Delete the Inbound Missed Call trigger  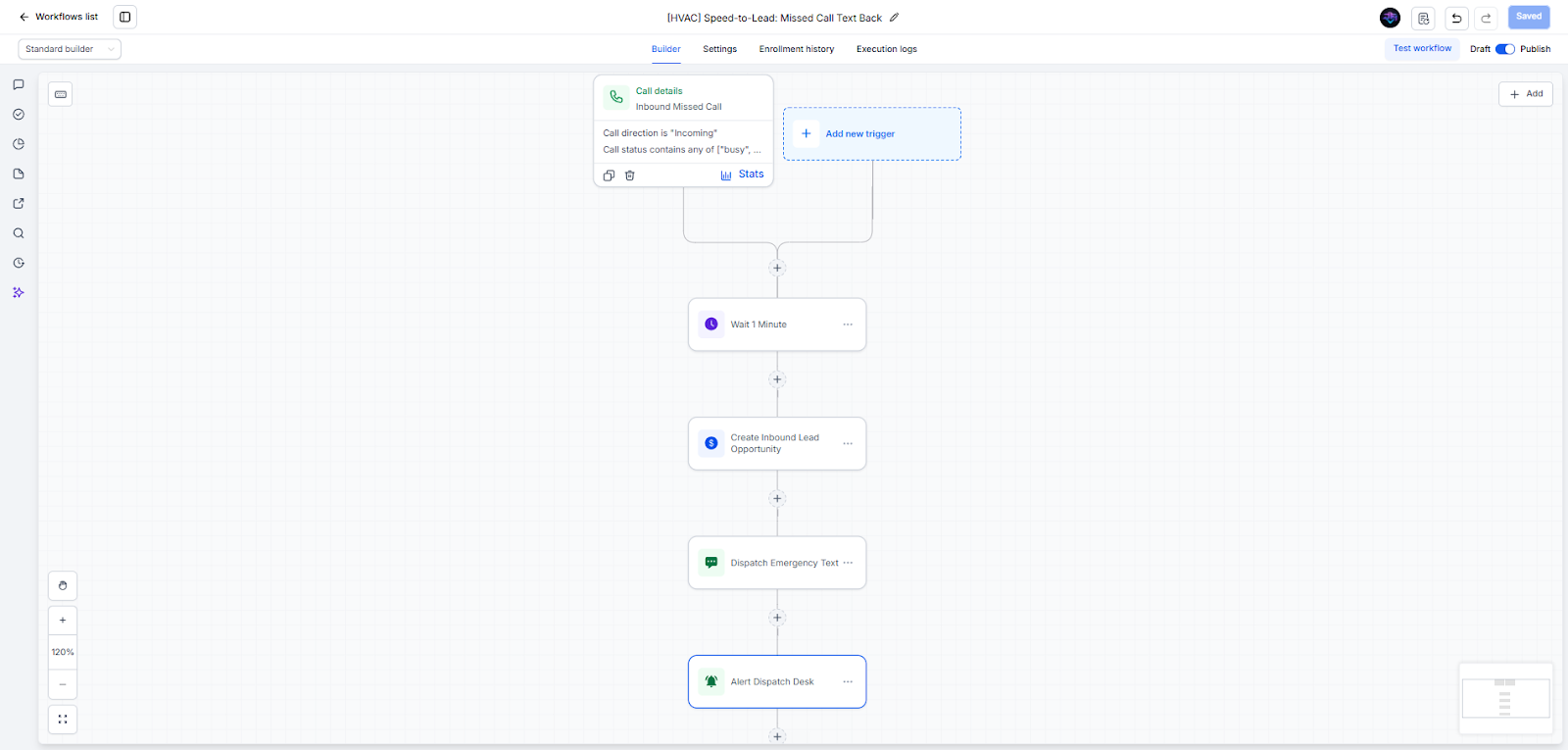[x=630, y=175]
